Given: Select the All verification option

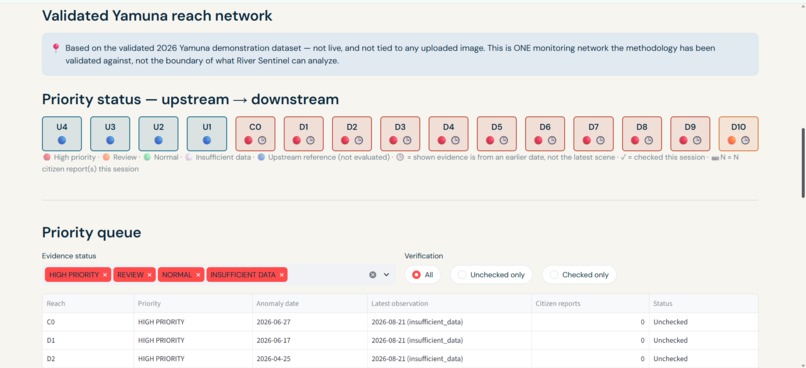Looking at the screenshot, I should tap(423, 275).
